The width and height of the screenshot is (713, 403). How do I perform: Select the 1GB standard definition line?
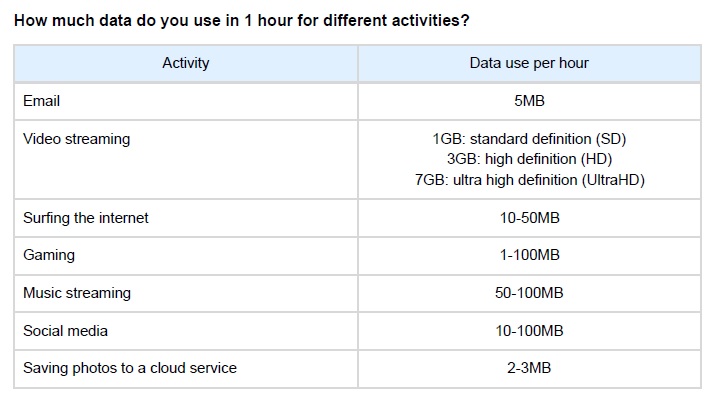point(529,139)
